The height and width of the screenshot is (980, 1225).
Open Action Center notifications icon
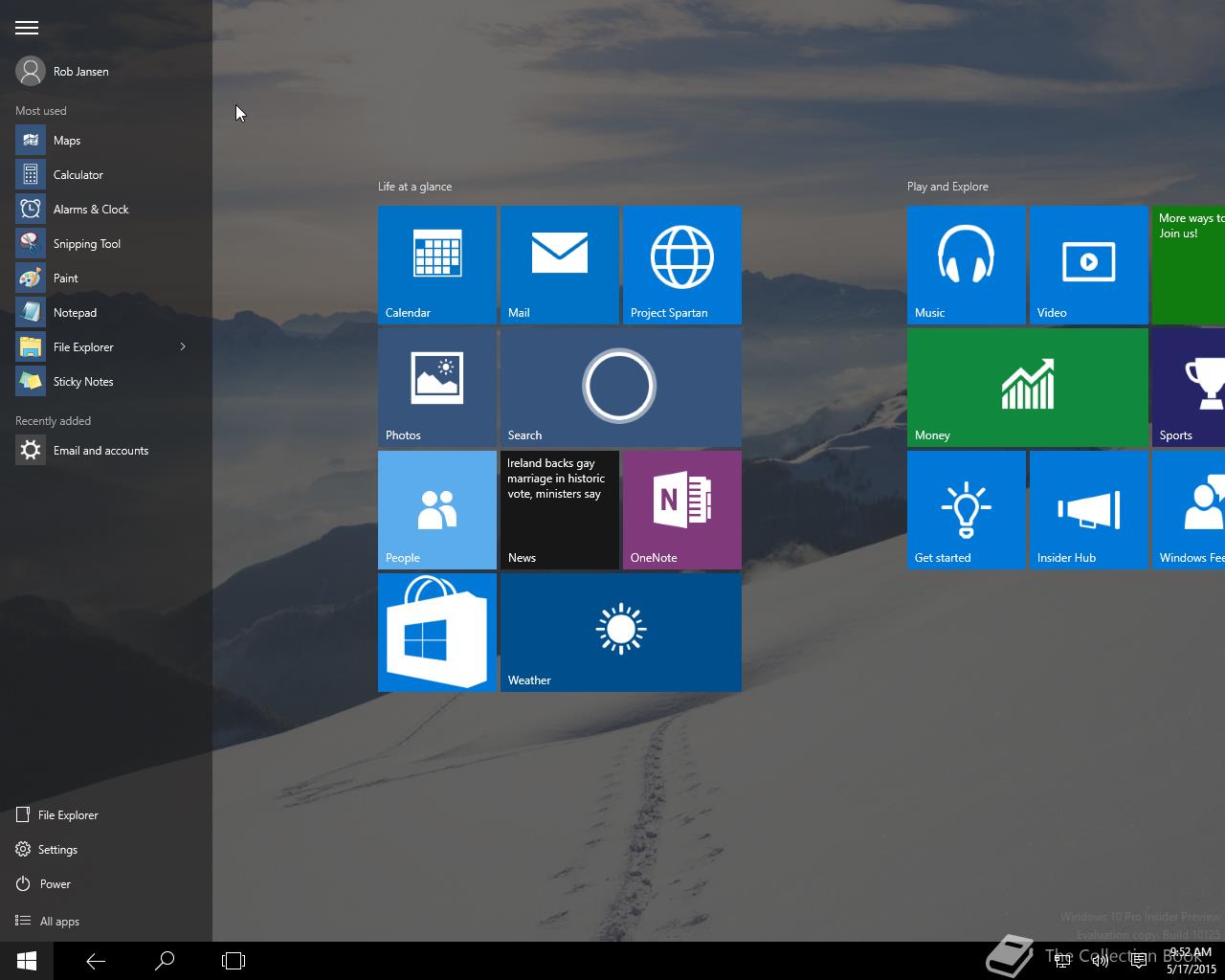pos(1139,961)
